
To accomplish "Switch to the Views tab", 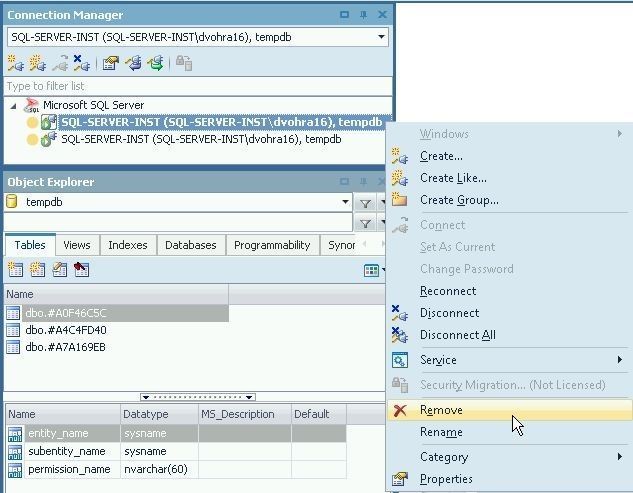I will tap(77, 245).
